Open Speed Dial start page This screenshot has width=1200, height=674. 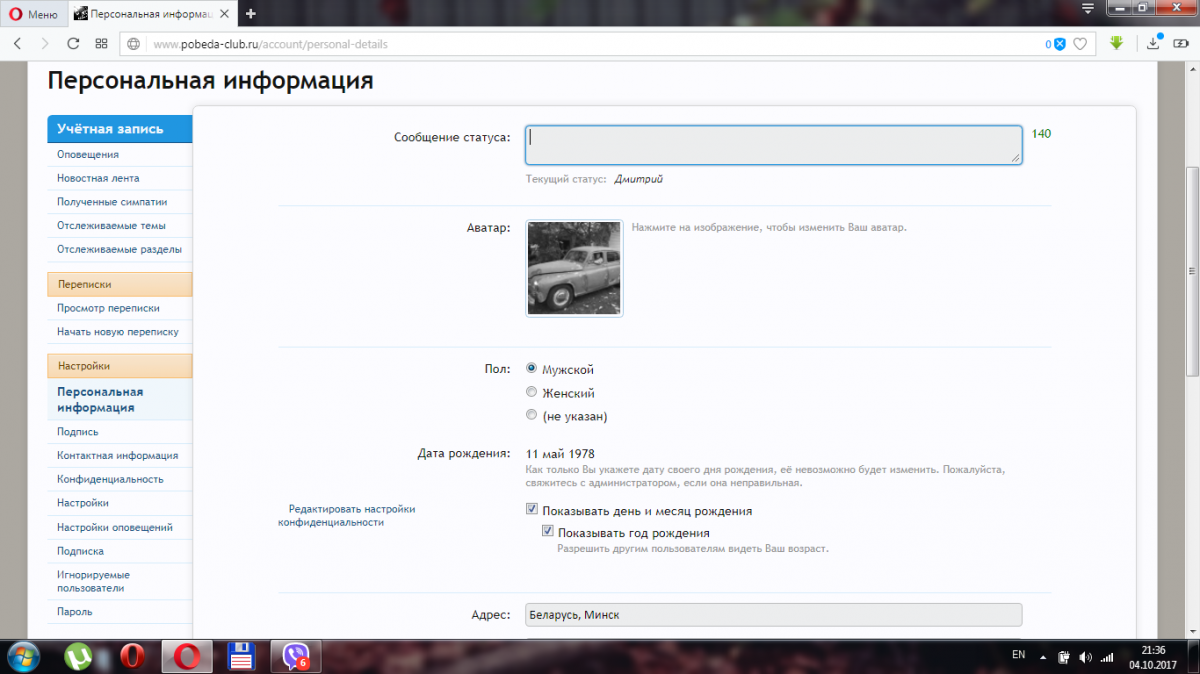click(101, 44)
